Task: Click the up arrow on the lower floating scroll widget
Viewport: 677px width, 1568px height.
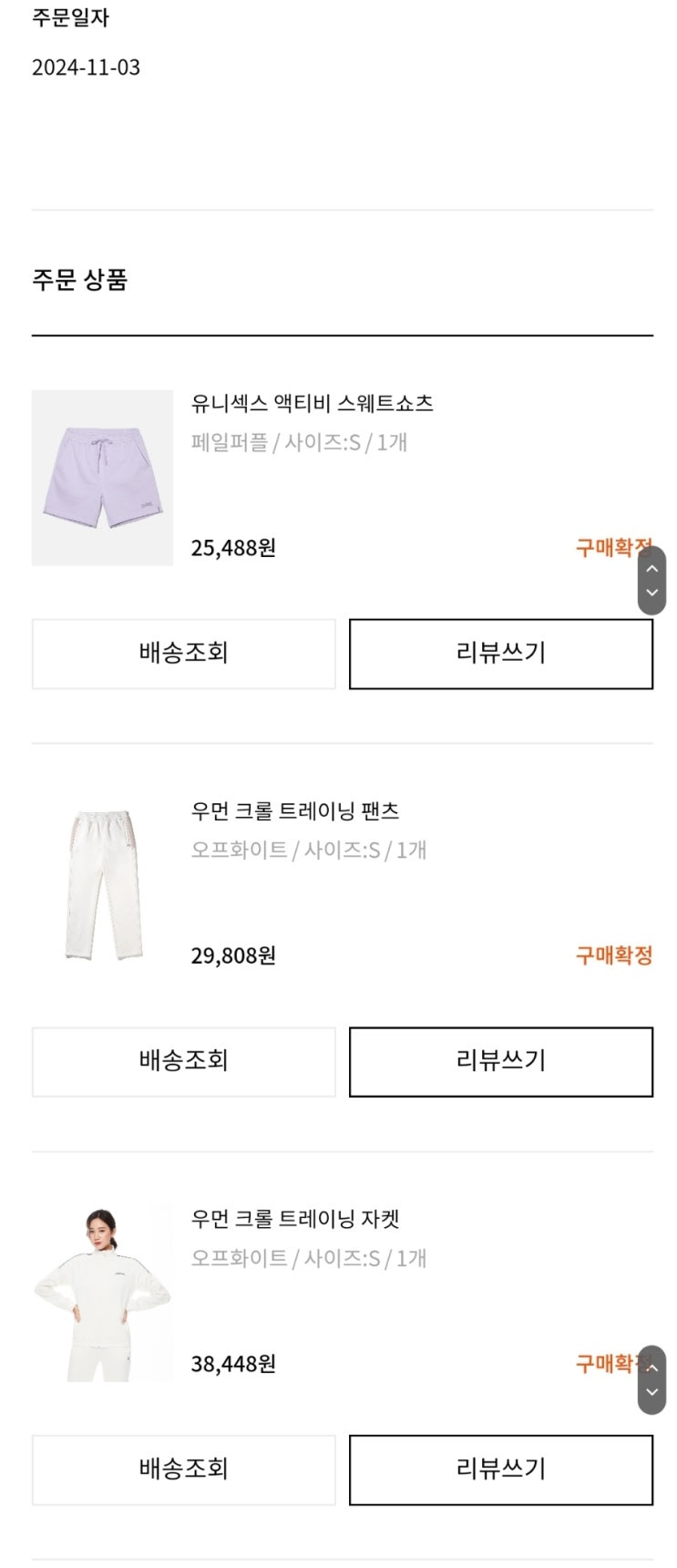Action: click(x=651, y=1367)
